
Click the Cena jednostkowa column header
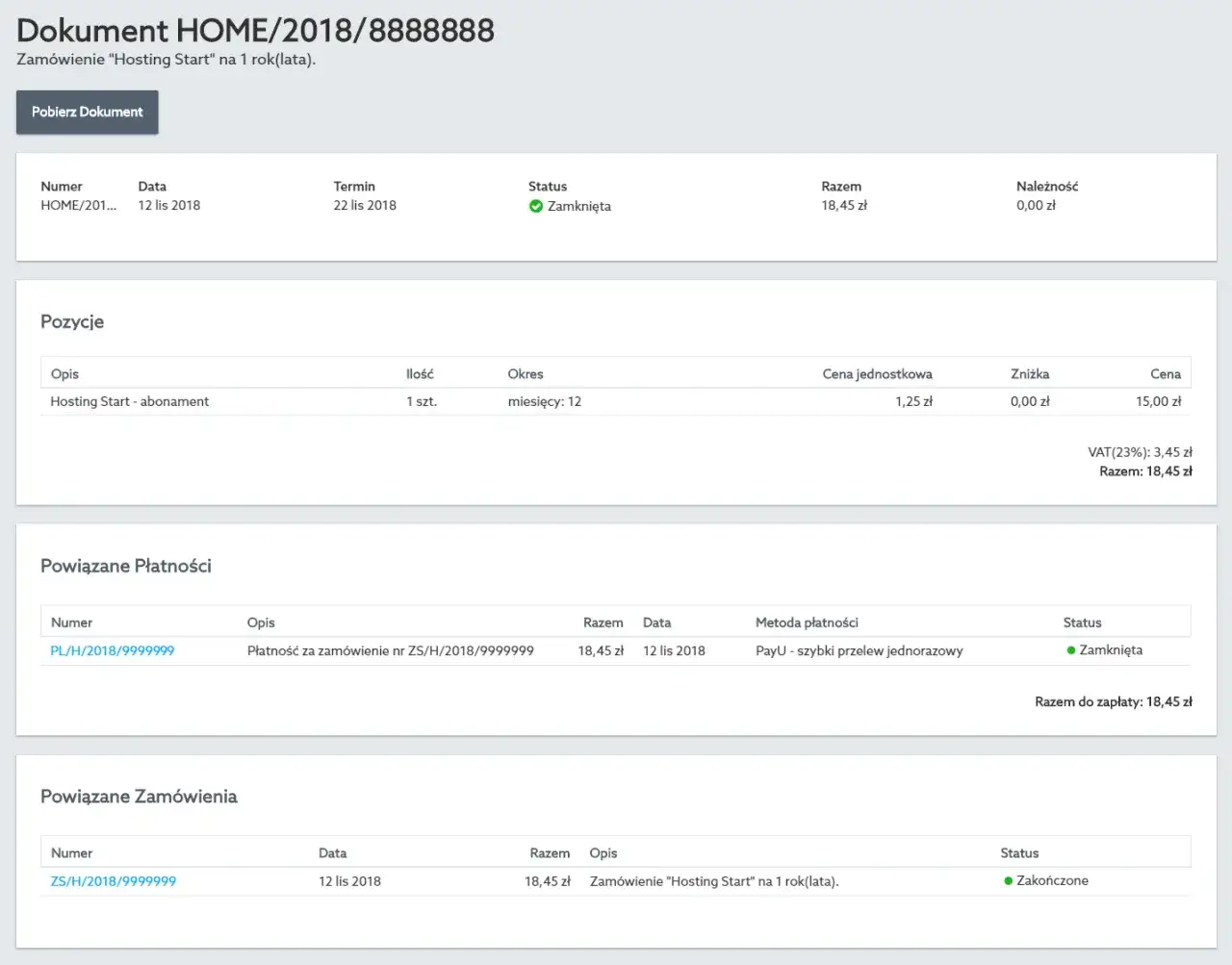click(x=877, y=374)
